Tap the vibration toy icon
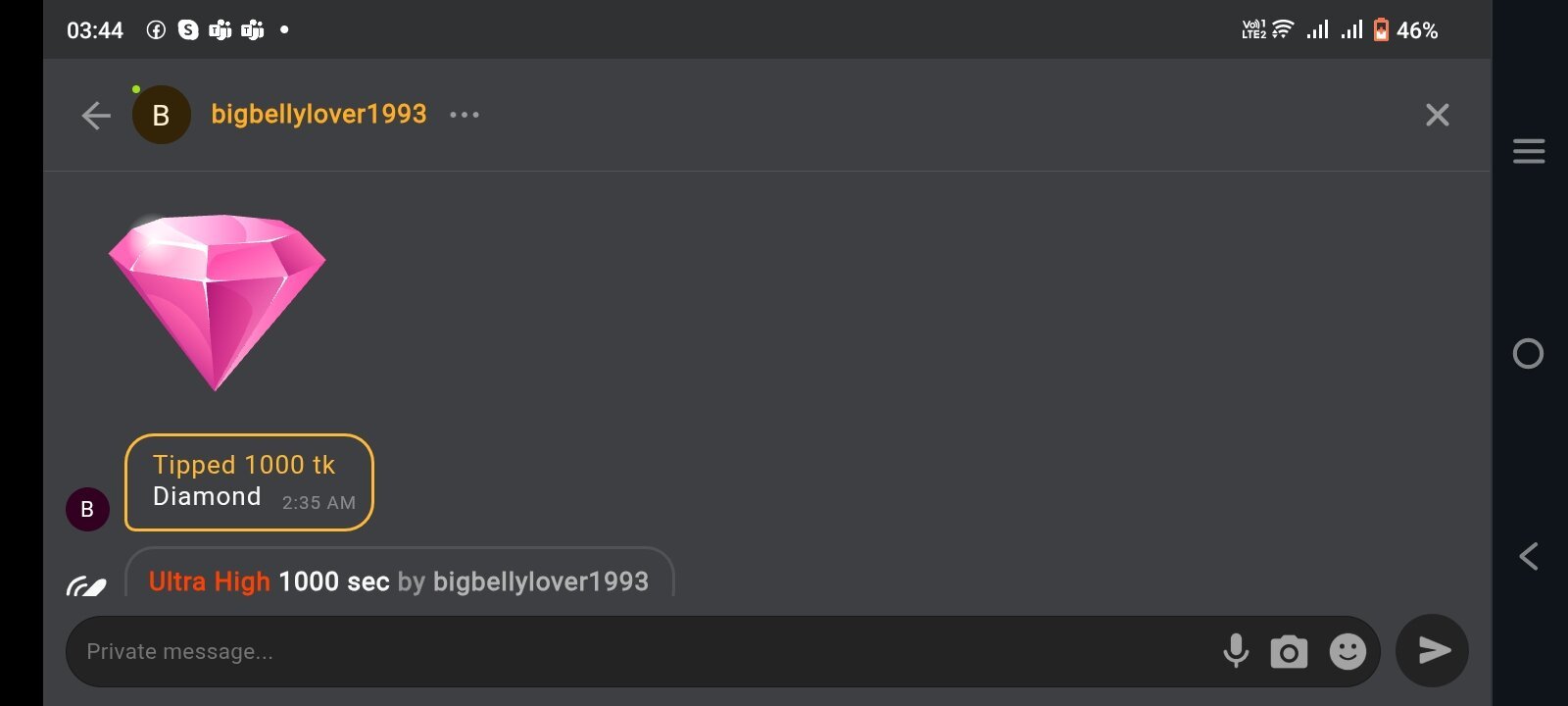Image resolution: width=1568 pixels, height=706 pixels. (x=86, y=586)
